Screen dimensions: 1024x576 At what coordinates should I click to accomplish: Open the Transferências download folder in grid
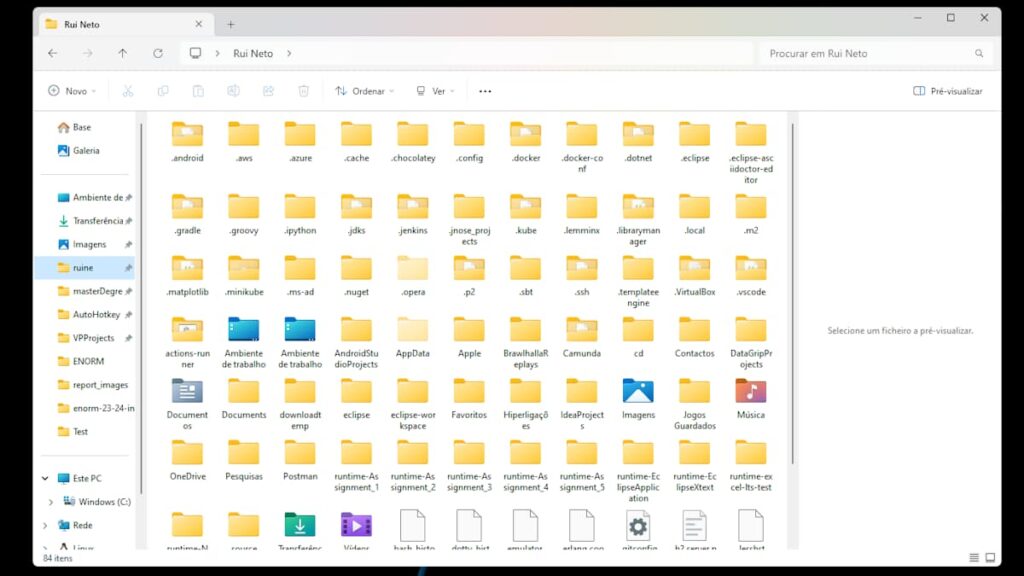click(x=300, y=530)
